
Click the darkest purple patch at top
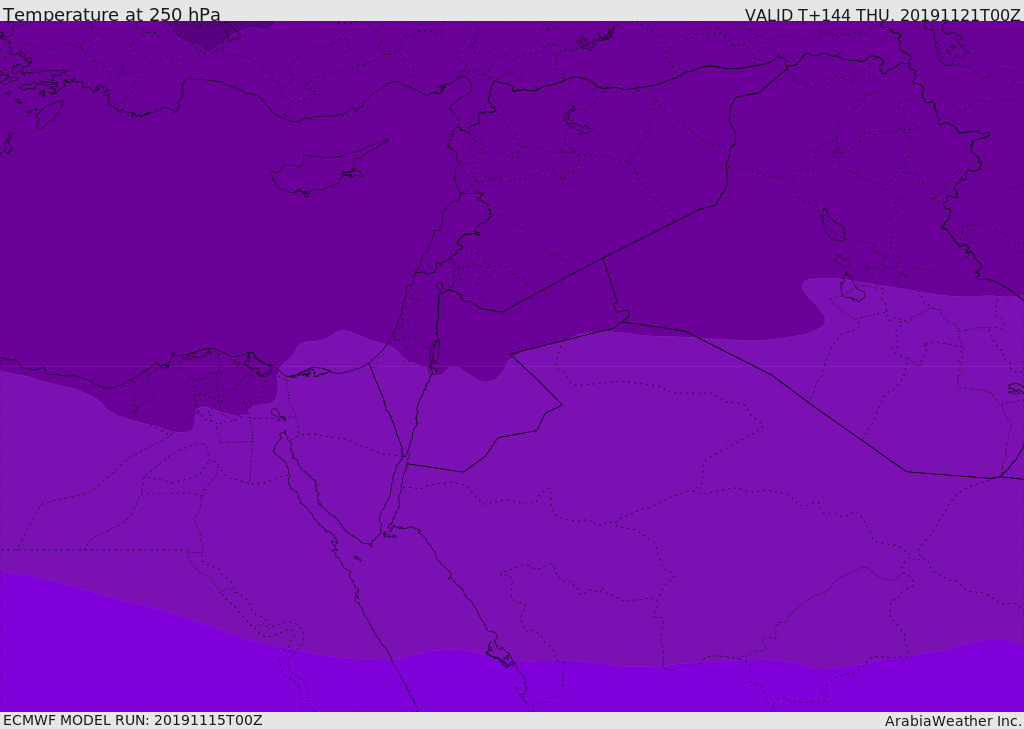tap(205, 35)
